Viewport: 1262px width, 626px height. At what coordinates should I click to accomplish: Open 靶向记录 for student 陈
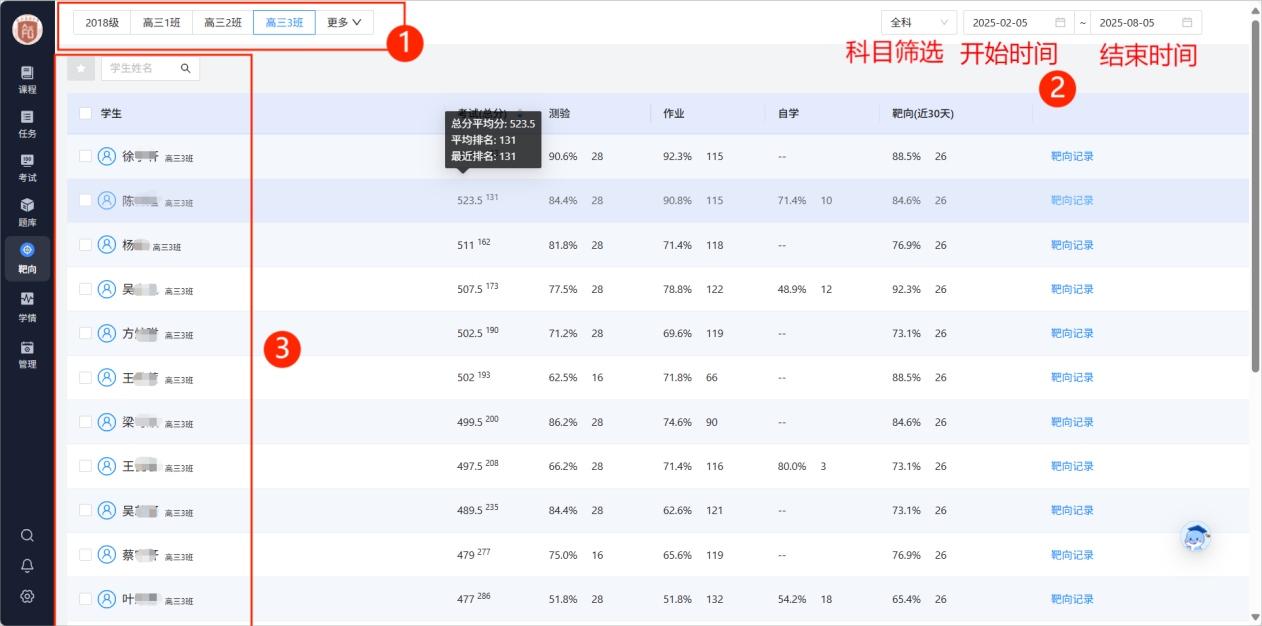pyautogui.click(x=1072, y=200)
